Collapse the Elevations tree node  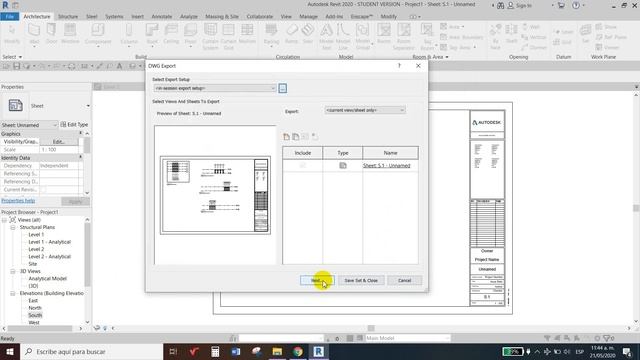13,293
